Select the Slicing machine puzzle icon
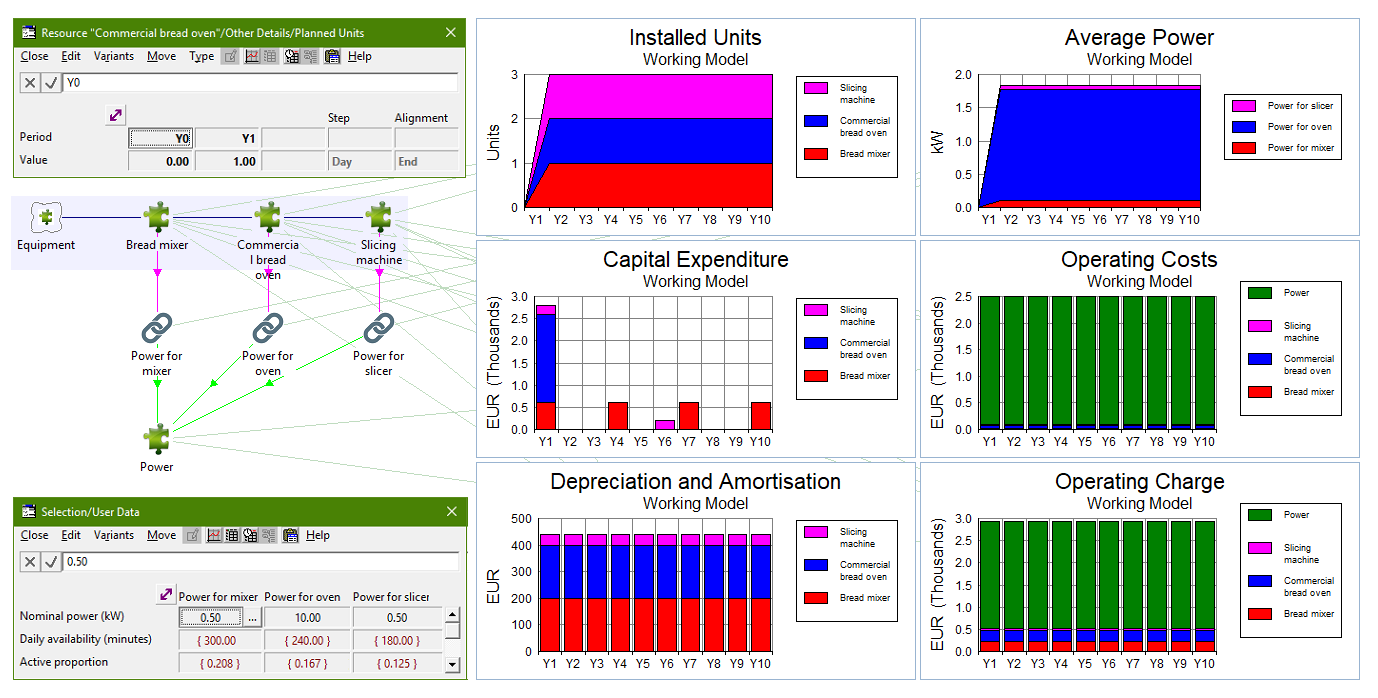The height and width of the screenshot is (698, 1378). pyautogui.click(x=379, y=217)
